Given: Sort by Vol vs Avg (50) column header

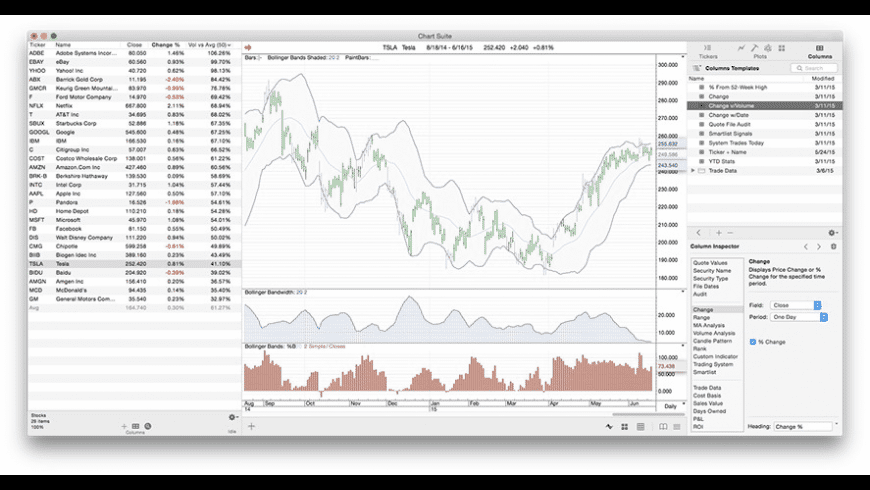Looking at the screenshot, I should coord(210,45).
